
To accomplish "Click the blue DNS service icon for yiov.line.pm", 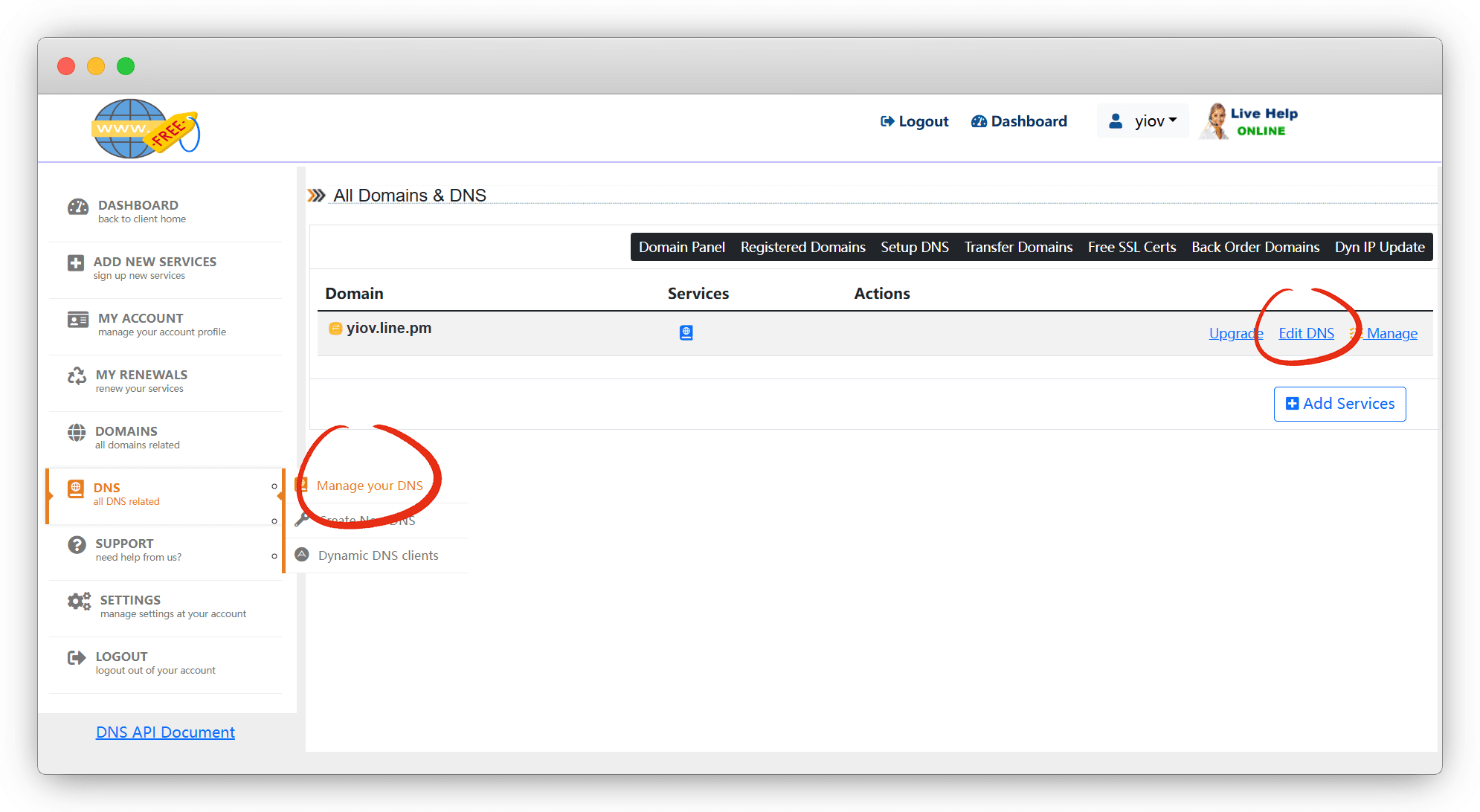I will 686,332.
